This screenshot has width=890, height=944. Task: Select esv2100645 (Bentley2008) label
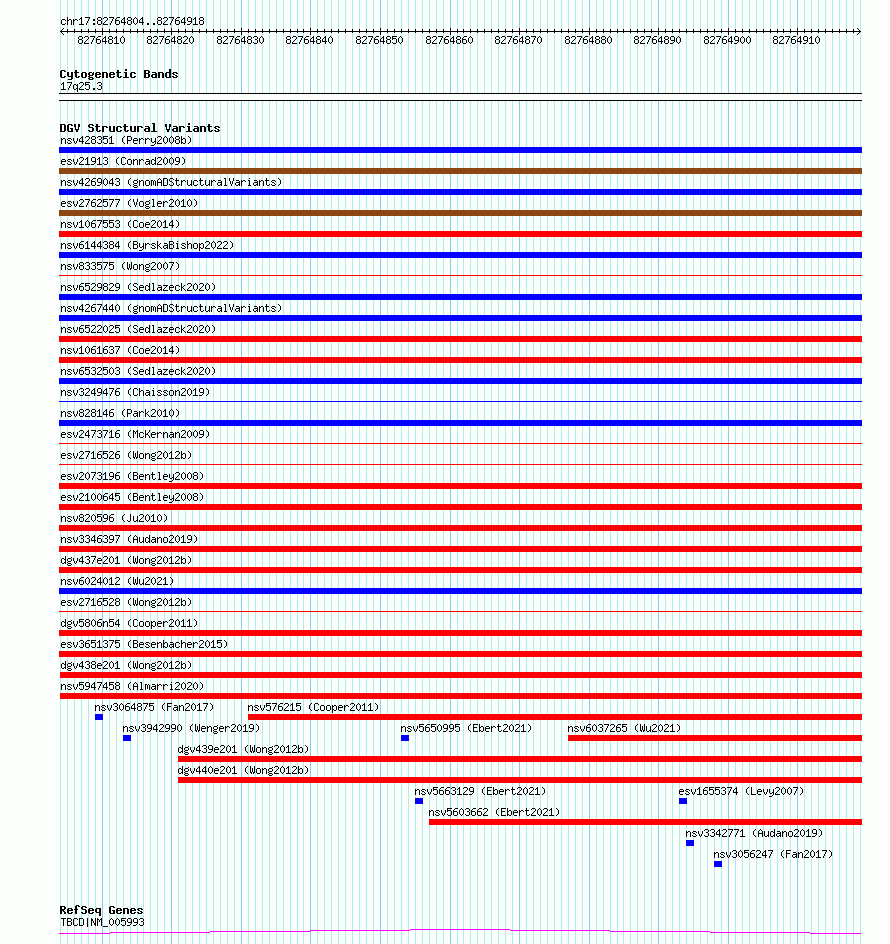tap(132, 497)
